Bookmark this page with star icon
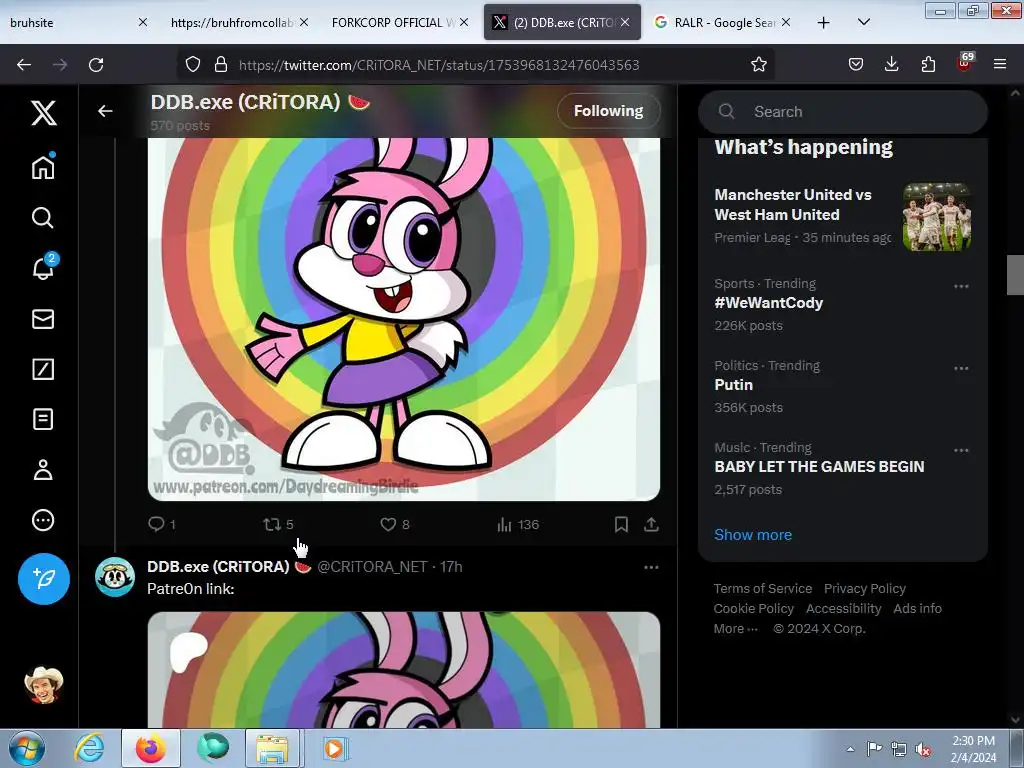1024x768 pixels. pos(758,64)
